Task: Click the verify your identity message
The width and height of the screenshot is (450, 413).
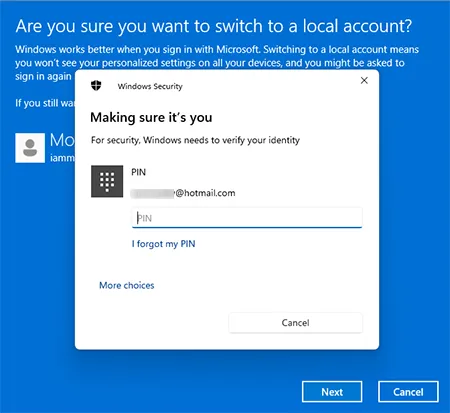Action: point(195,140)
